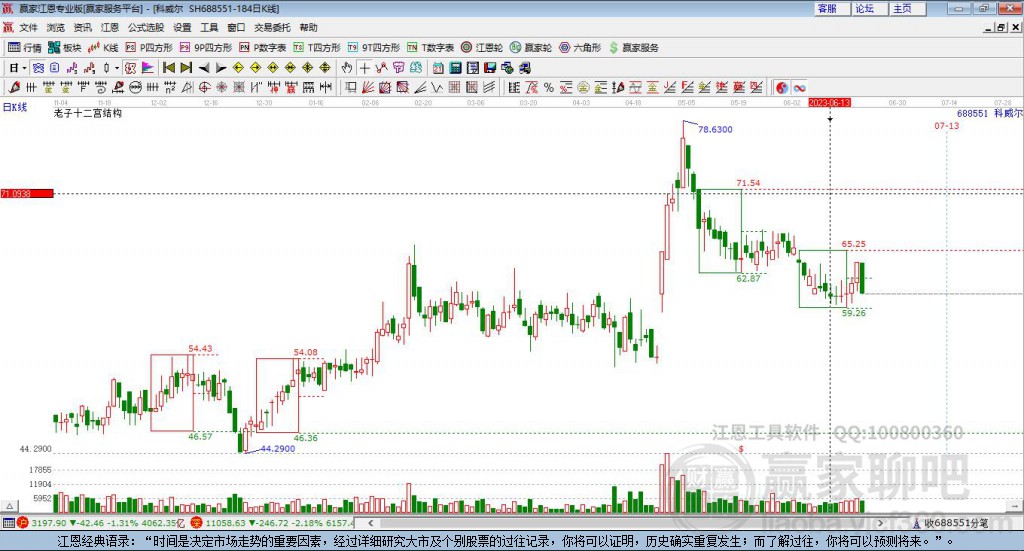Click the red 2023-06-13 date marker
This screenshot has height=551, width=1024.
point(829,102)
